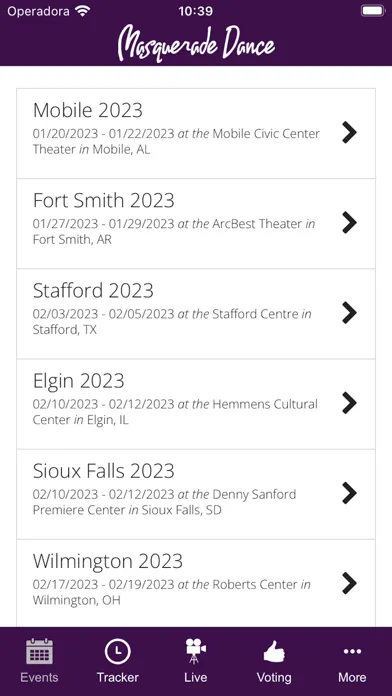Screen dimensions: 392x696
Task: Open the Events calendar icon
Action: pos(39,651)
